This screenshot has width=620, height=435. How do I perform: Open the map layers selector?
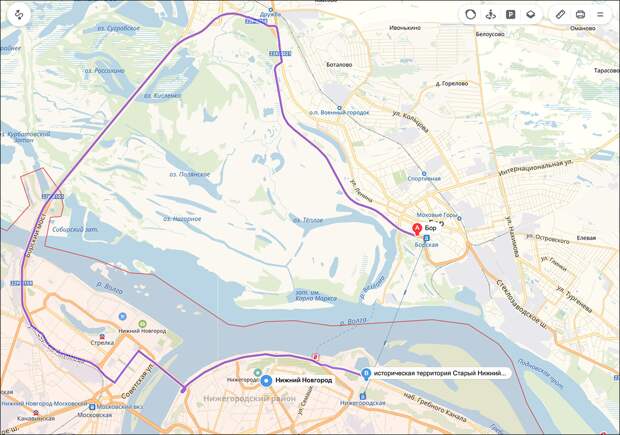[531, 15]
